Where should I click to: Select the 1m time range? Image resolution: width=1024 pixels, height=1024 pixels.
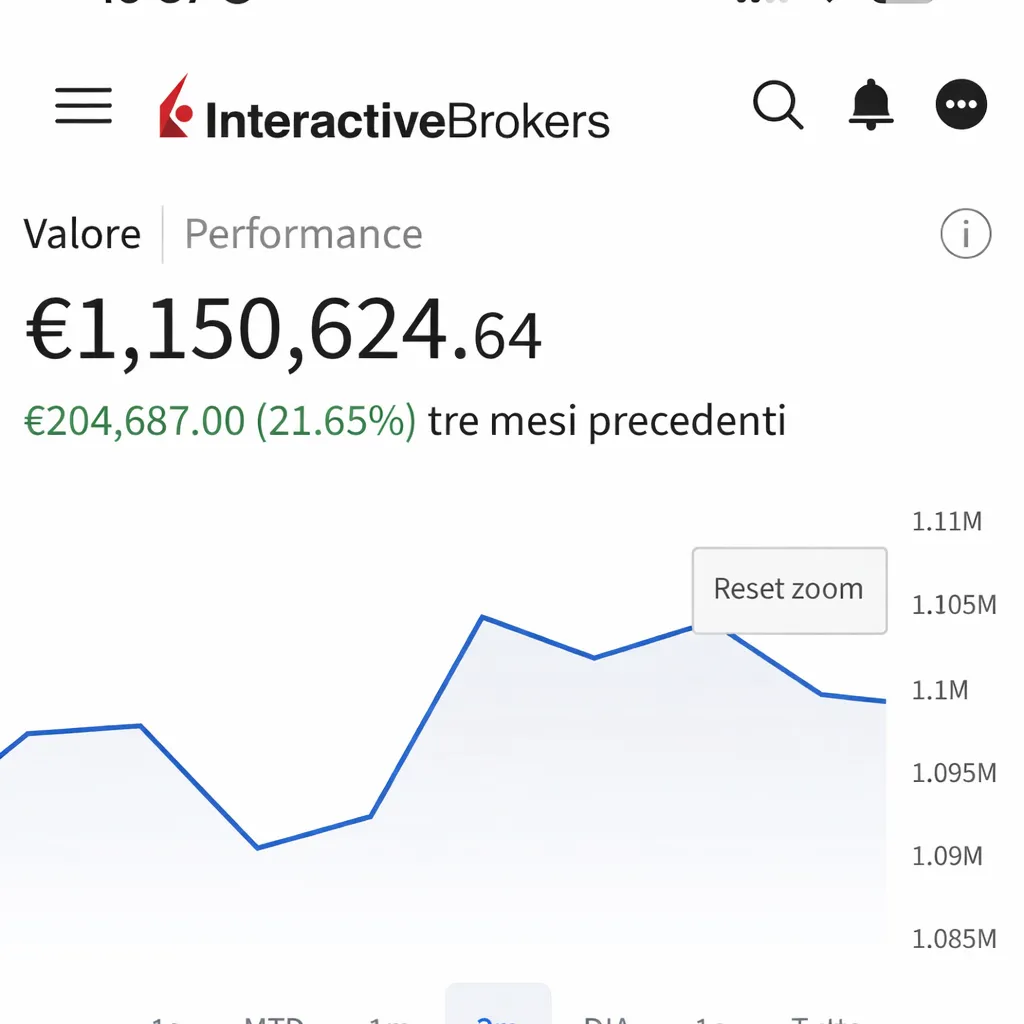tap(388, 1016)
